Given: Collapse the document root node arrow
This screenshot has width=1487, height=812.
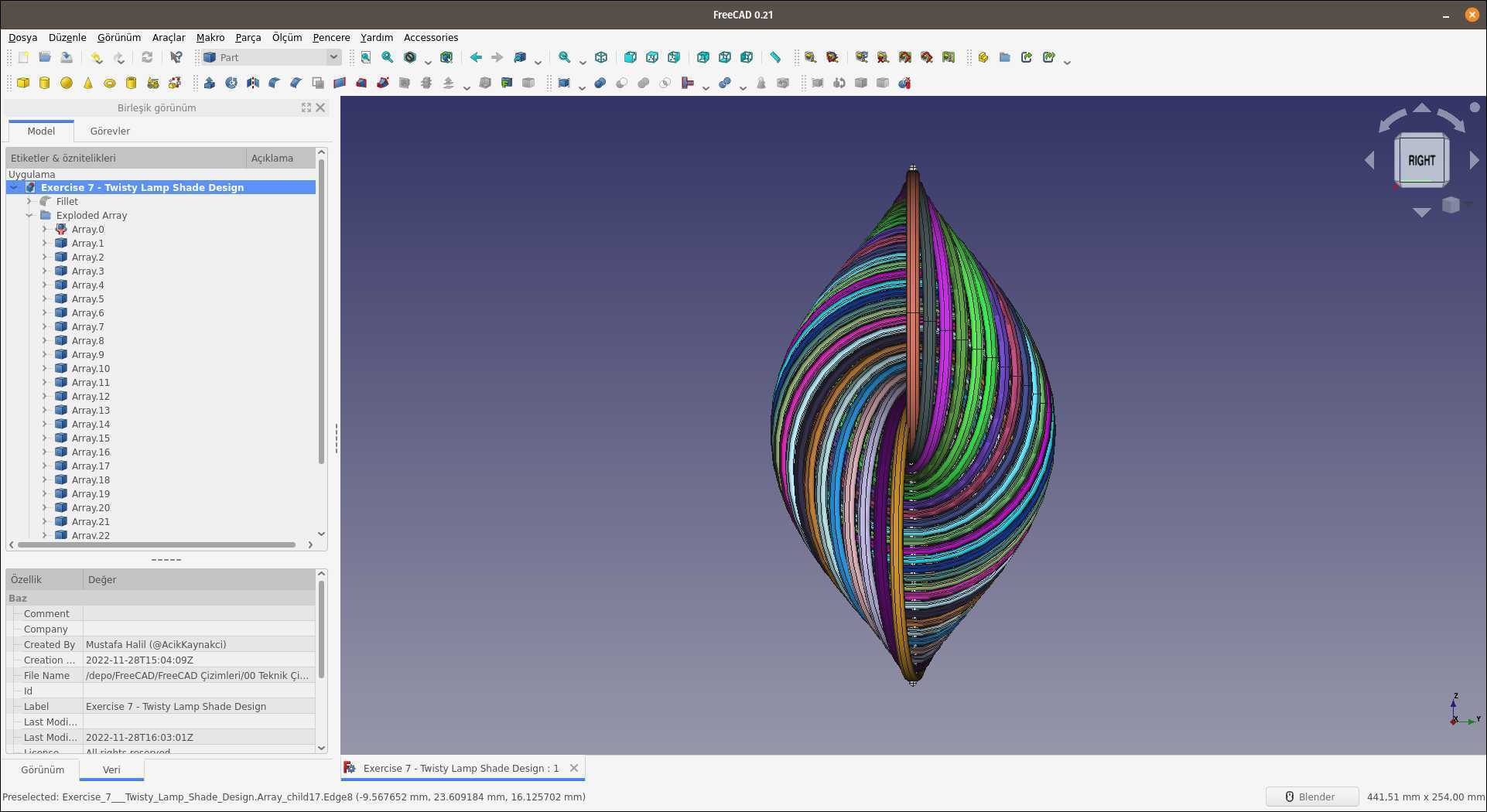Looking at the screenshot, I should tap(14, 187).
